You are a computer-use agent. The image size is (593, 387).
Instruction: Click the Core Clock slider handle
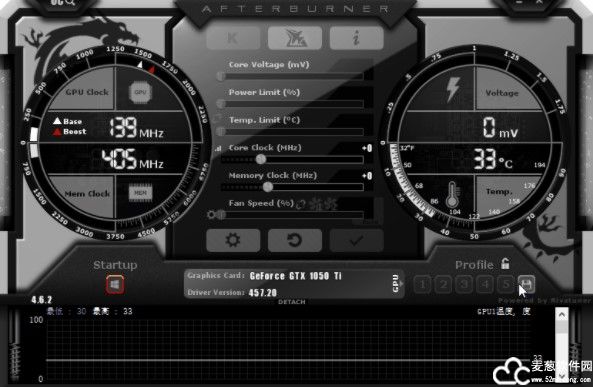(x=261, y=159)
